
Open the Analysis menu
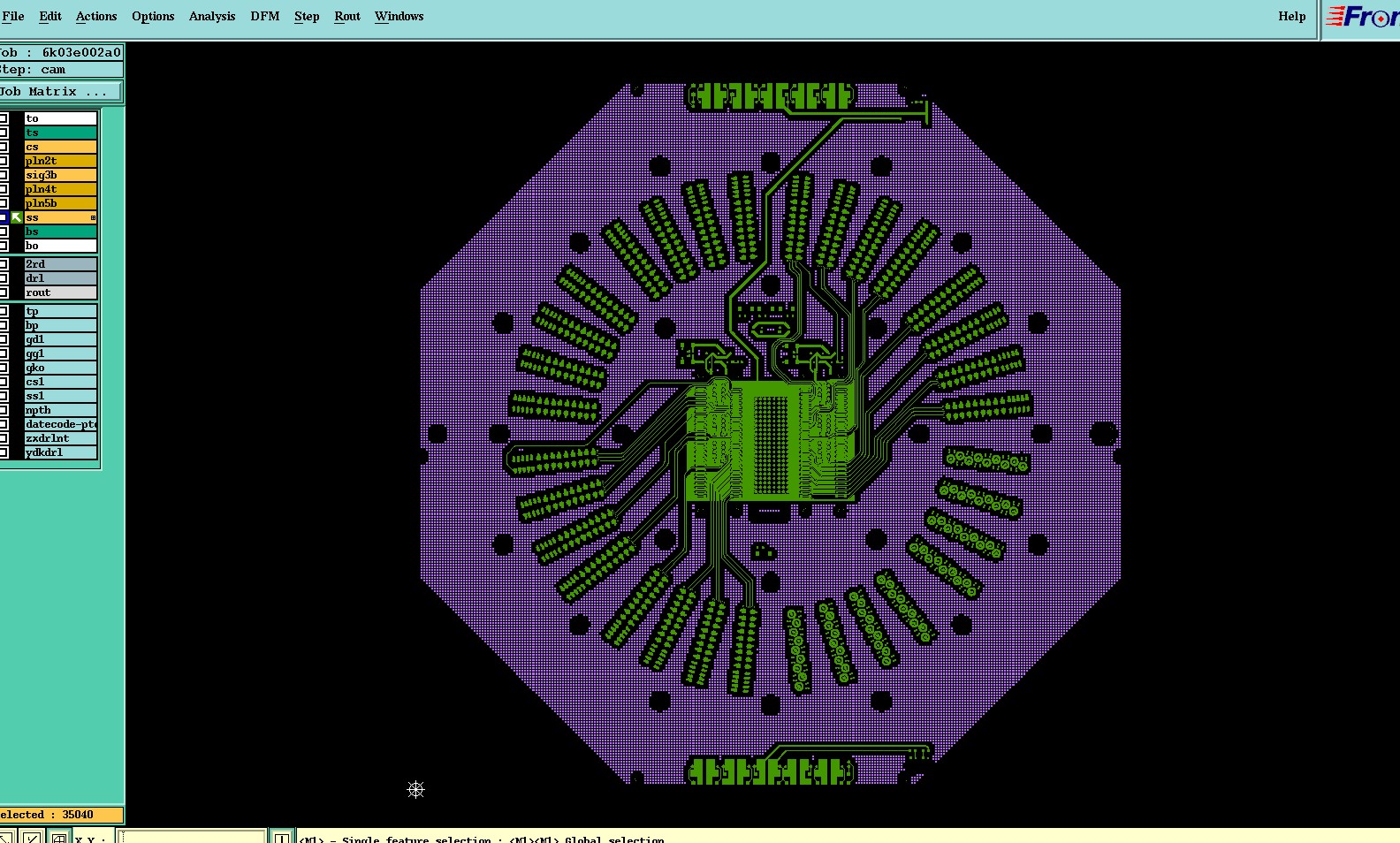click(212, 16)
